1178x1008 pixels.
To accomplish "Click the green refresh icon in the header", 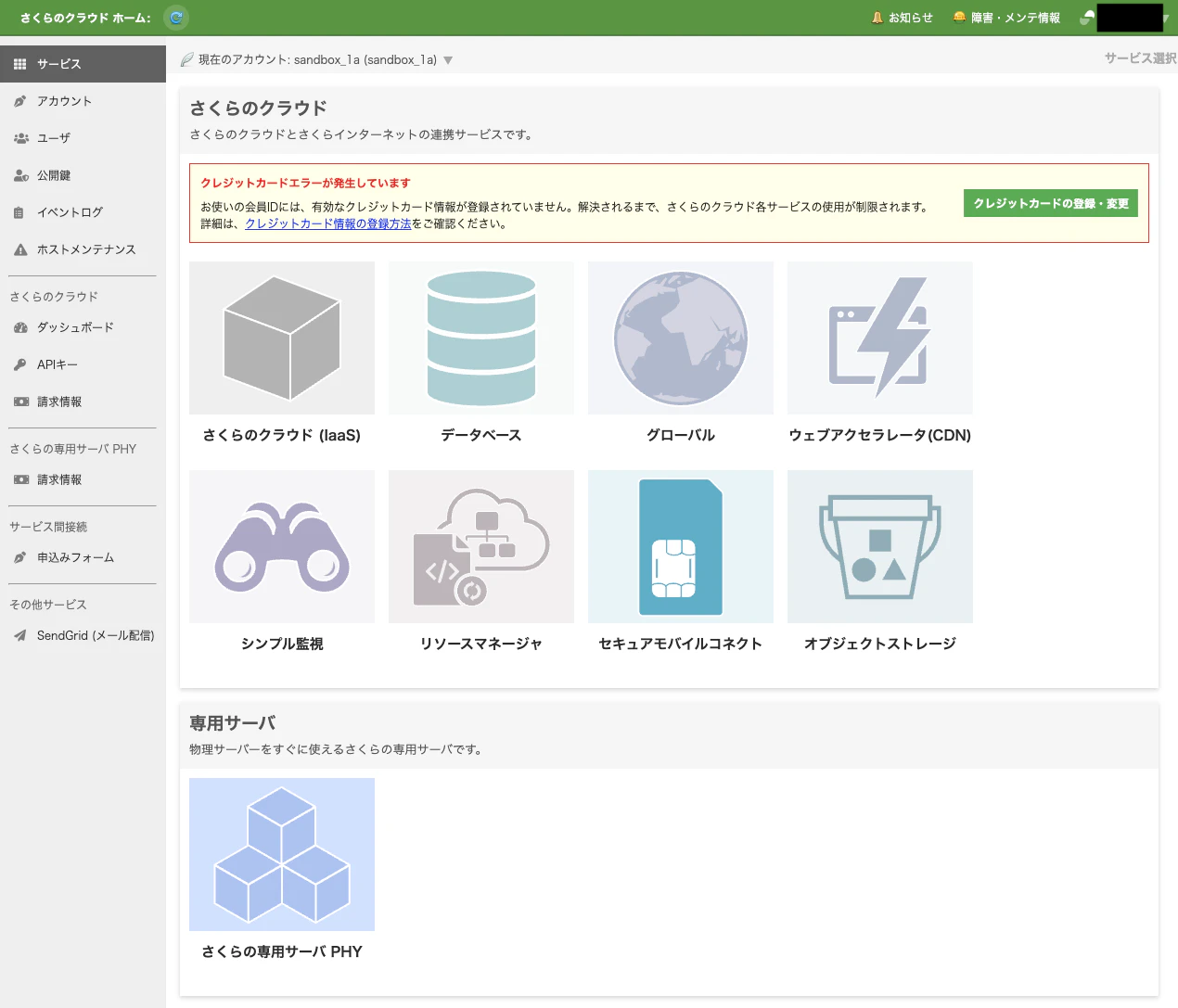I will [175, 17].
